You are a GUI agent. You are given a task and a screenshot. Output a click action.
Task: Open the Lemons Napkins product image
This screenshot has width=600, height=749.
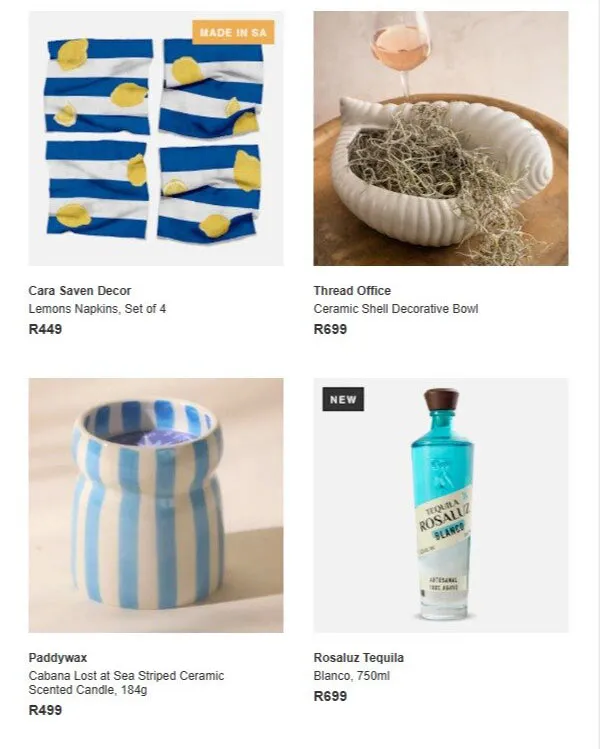[156, 139]
